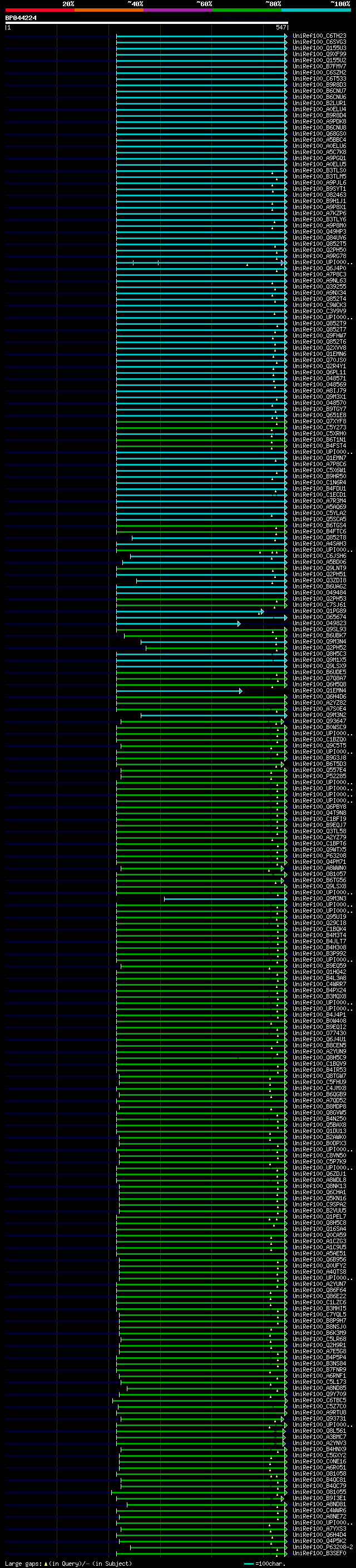Select hit label UniRef100_A9PG01
The image size is (356, 1568).
[x=319, y=159]
